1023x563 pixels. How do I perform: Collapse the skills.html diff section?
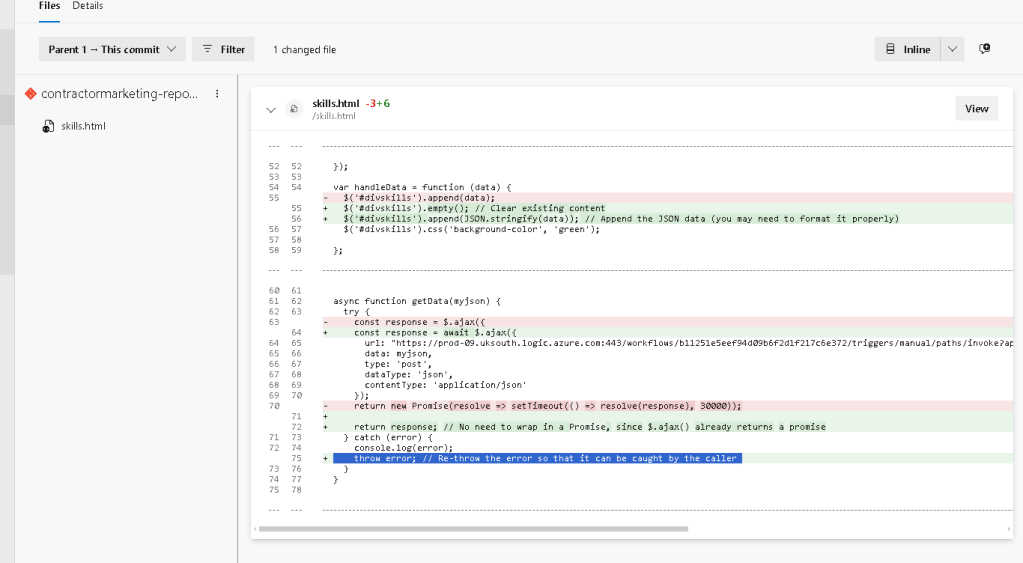point(271,110)
